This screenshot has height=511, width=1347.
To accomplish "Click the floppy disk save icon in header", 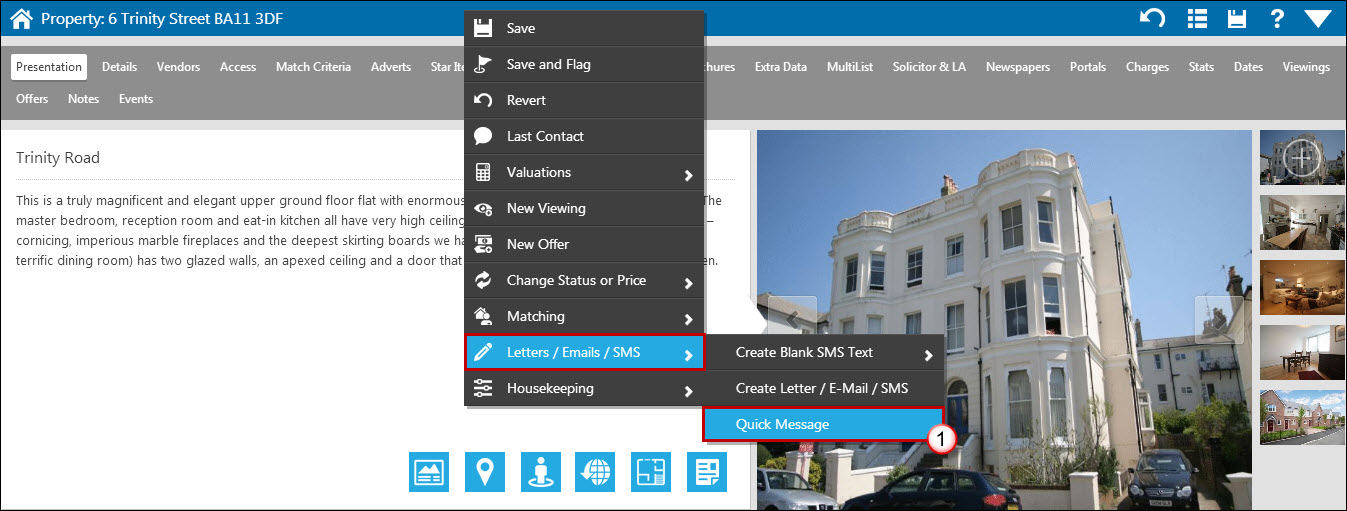I will point(1237,18).
